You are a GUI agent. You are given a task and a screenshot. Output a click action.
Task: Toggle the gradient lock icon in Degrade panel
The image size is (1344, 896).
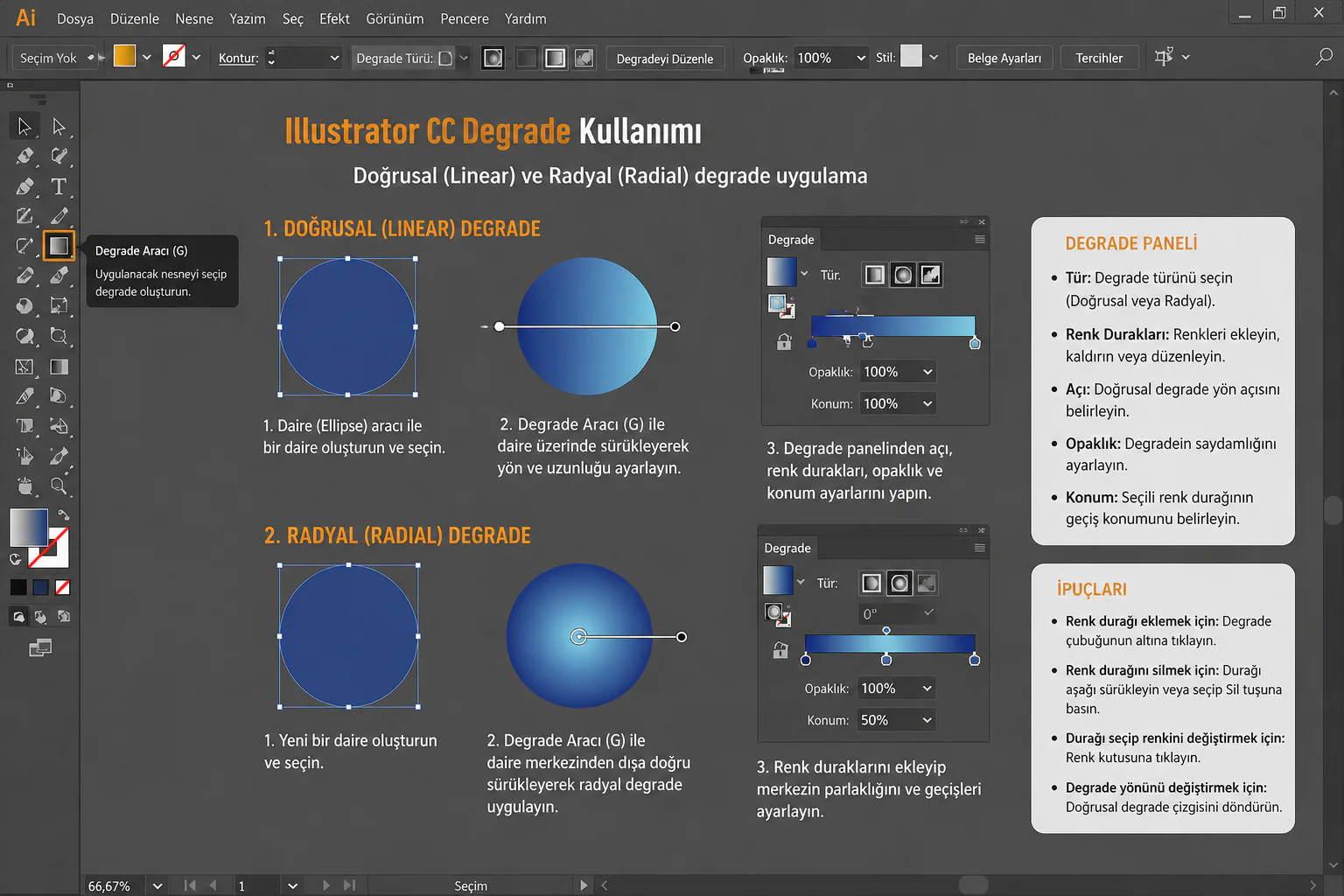click(783, 341)
